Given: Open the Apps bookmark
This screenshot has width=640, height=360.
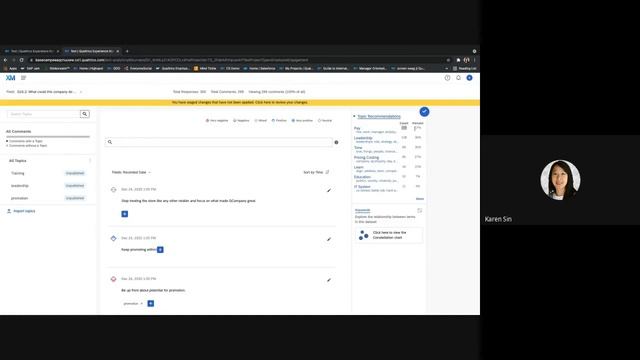Looking at the screenshot, I should pos(10,69).
